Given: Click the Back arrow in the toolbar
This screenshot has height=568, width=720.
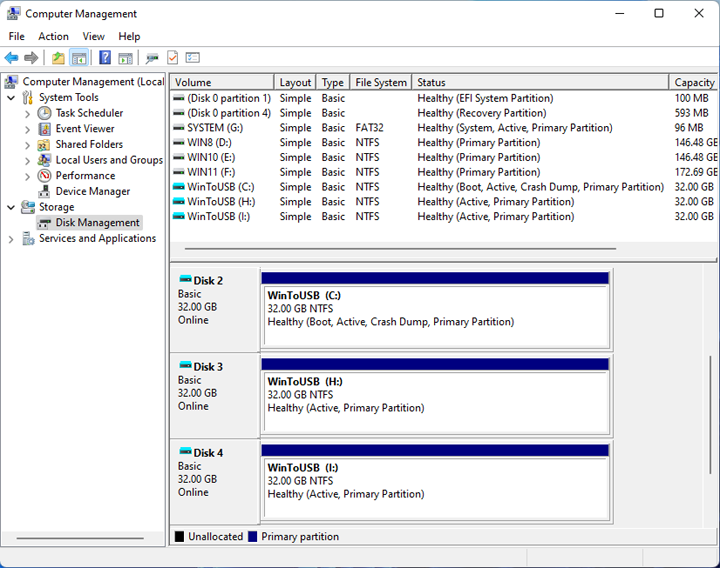Looking at the screenshot, I should point(11,58).
